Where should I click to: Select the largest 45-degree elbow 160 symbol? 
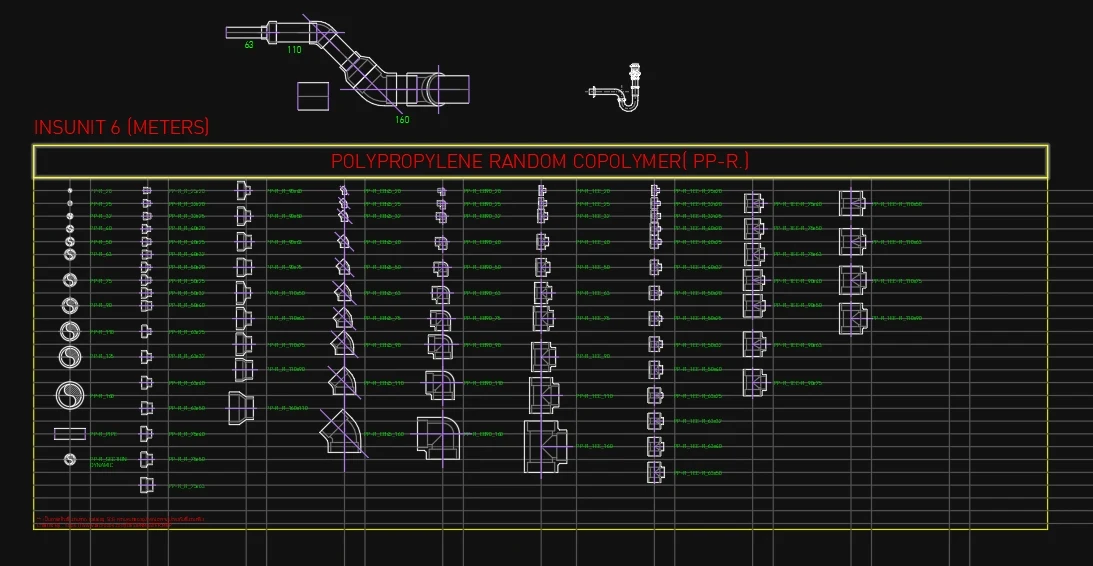pyautogui.click(x=342, y=432)
